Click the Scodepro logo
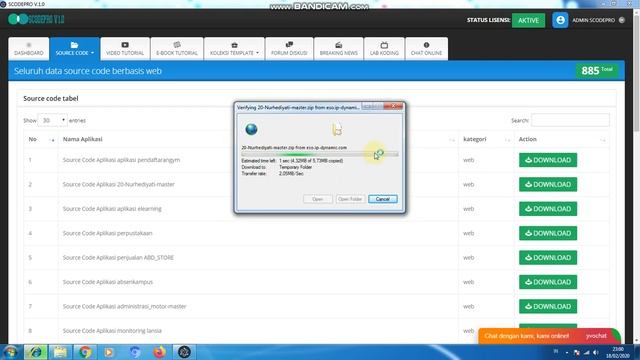Screen dimensions: 640x360 [36, 19]
